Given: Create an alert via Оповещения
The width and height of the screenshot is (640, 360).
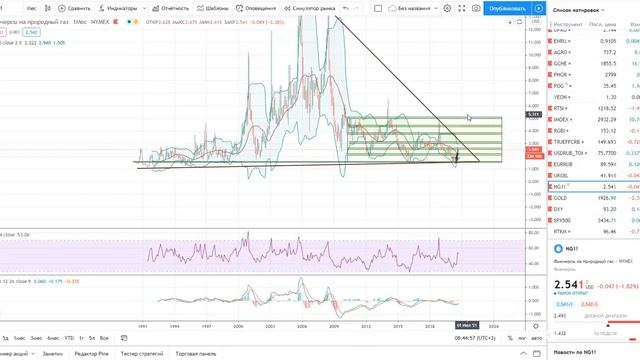Looking at the screenshot, I should coord(256,8).
